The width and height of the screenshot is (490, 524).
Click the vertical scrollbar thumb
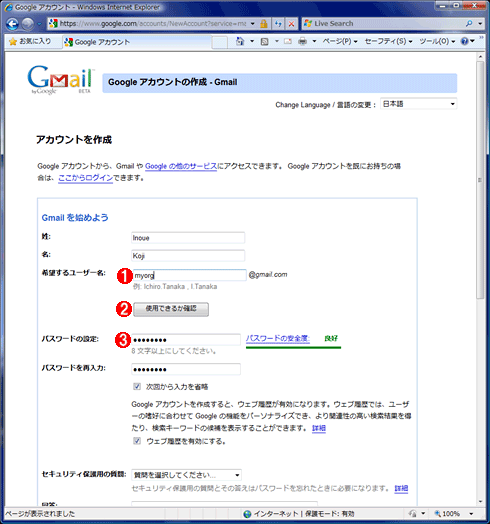480,180
